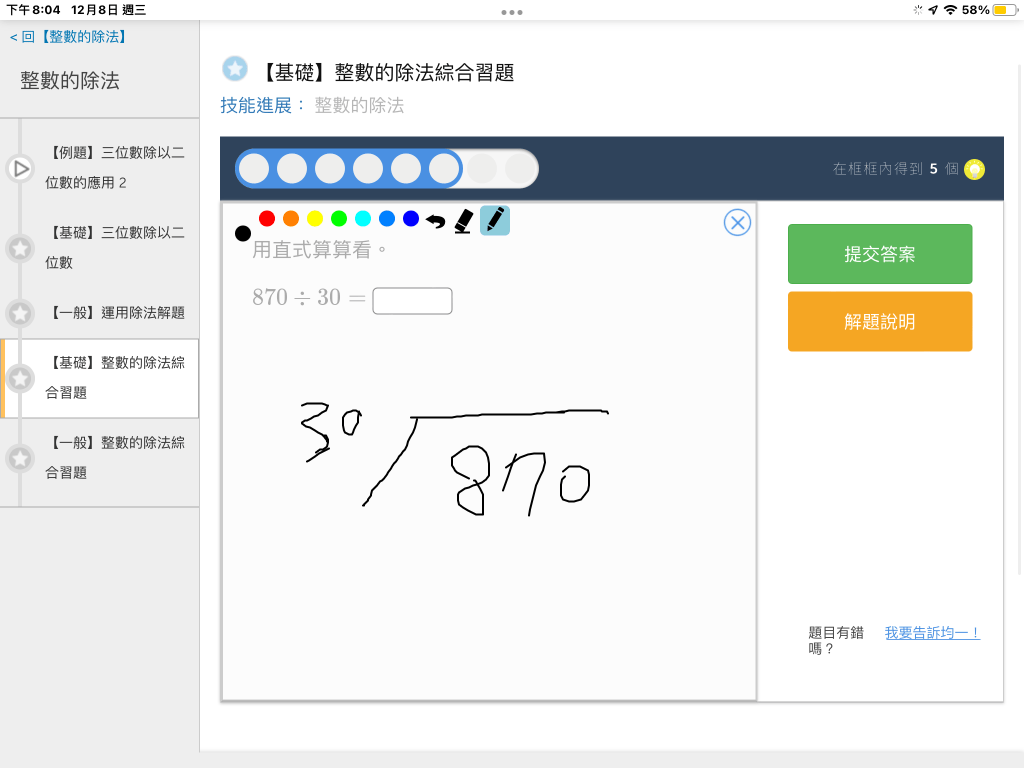Screen dimensions: 1024x768
Task: Open 【基礎】三位數除以二位數 in the sidebar
Action: [x=115, y=247]
